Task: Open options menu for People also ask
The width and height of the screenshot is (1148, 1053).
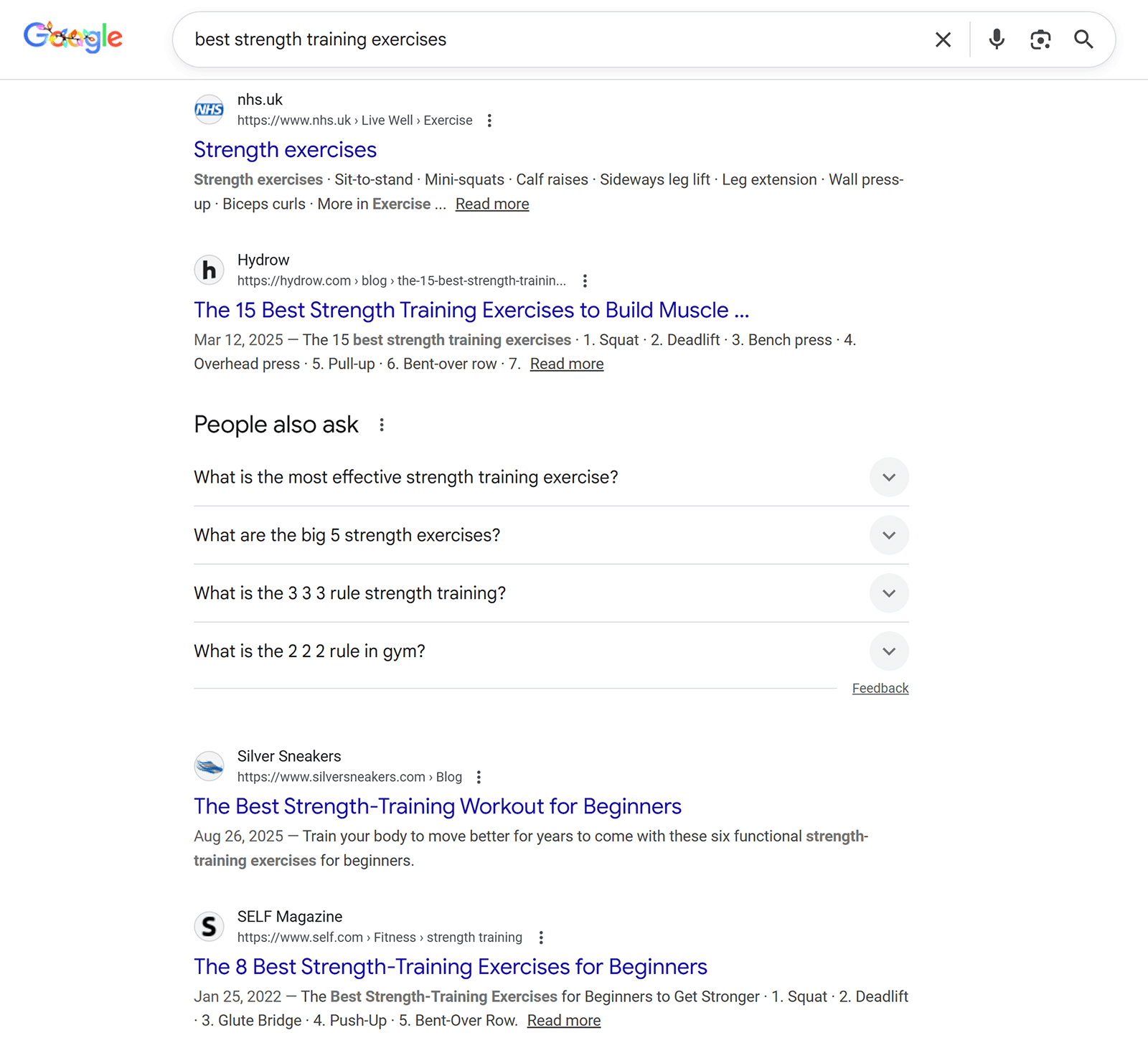Action: pos(382,425)
